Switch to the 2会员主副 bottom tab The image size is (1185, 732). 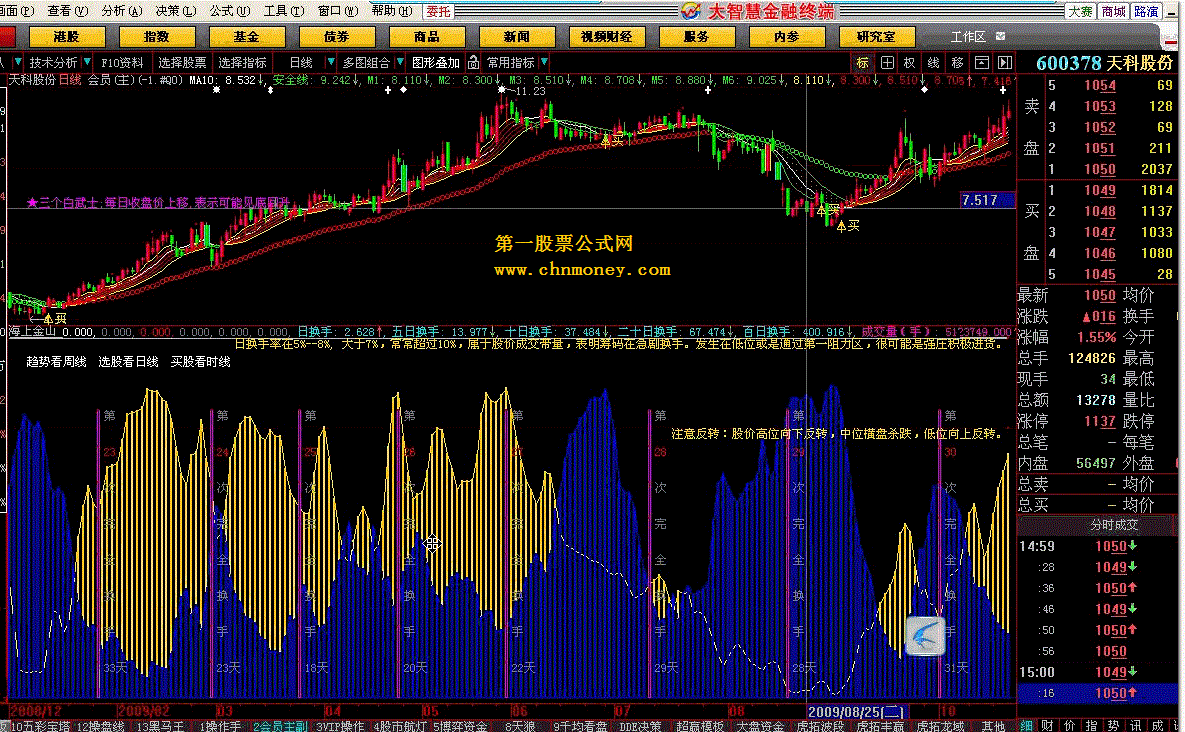pyautogui.click(x=280, y=726)
